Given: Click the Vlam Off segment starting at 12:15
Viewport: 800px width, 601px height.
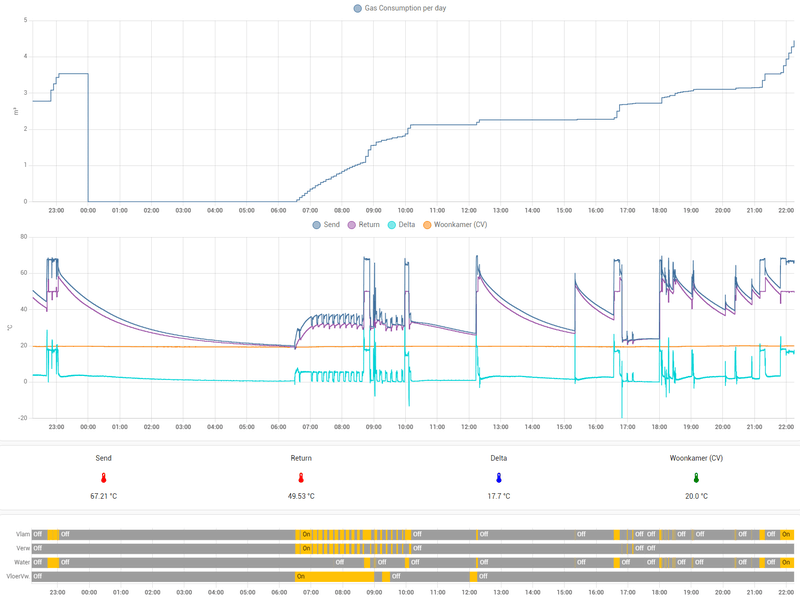Looking at the screenshot, I should point(527,534).
